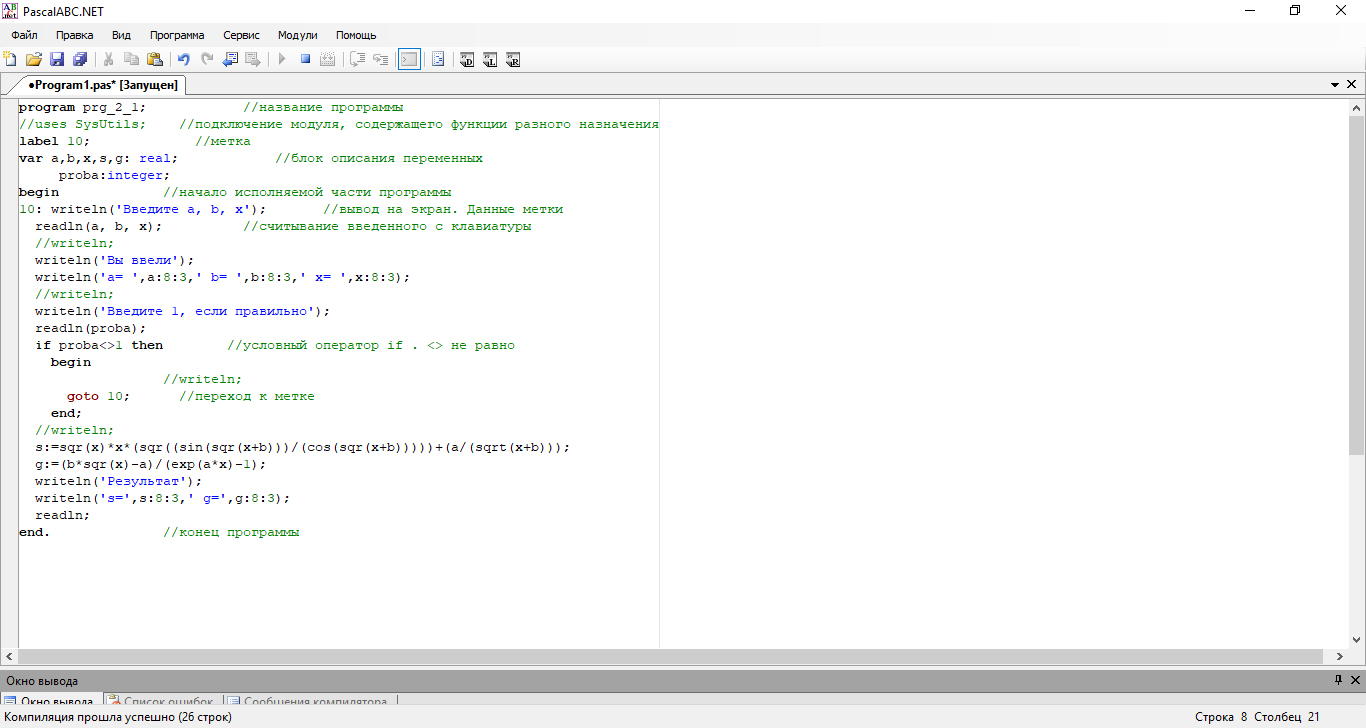Click the toolbar icon marked R
This screenshot has height=728, width=1366.
point(513,60)
